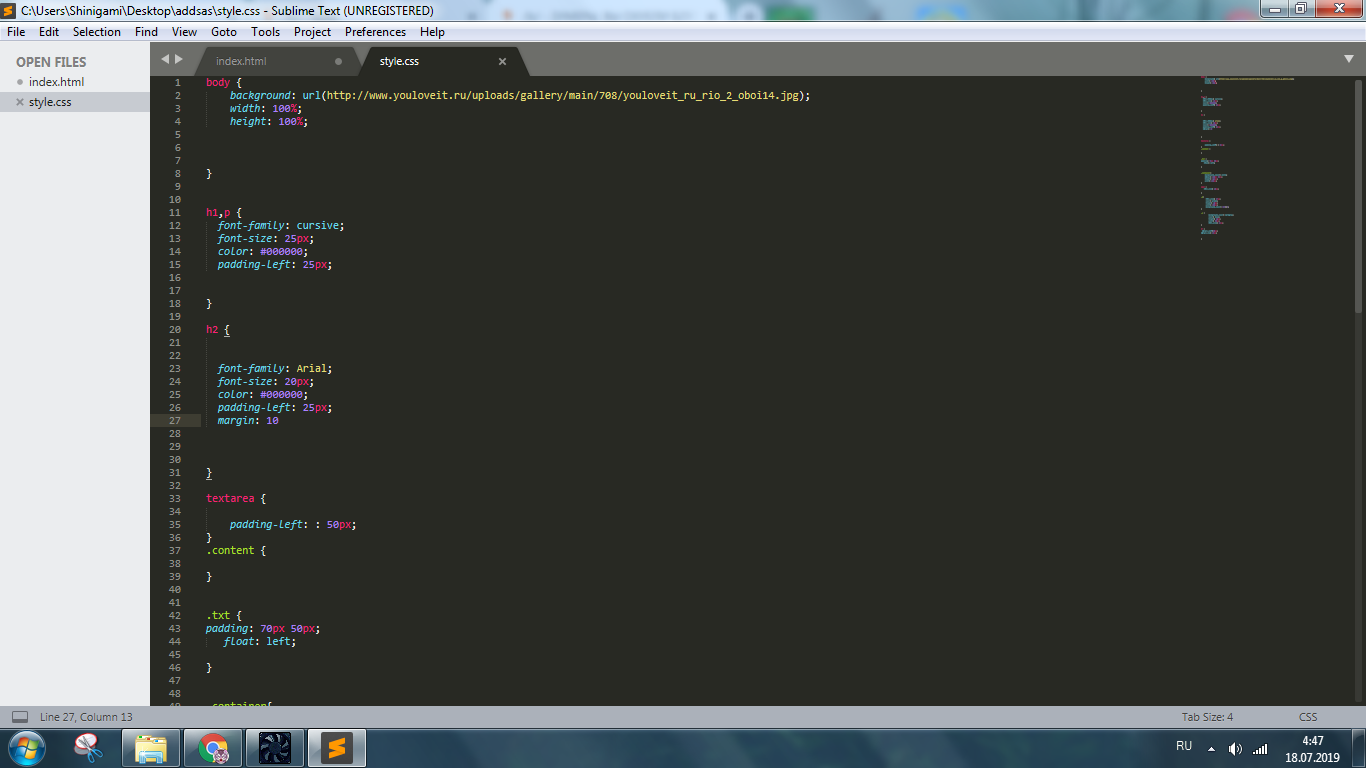Click font-family: cursive declaration

(x=281, y=225)
